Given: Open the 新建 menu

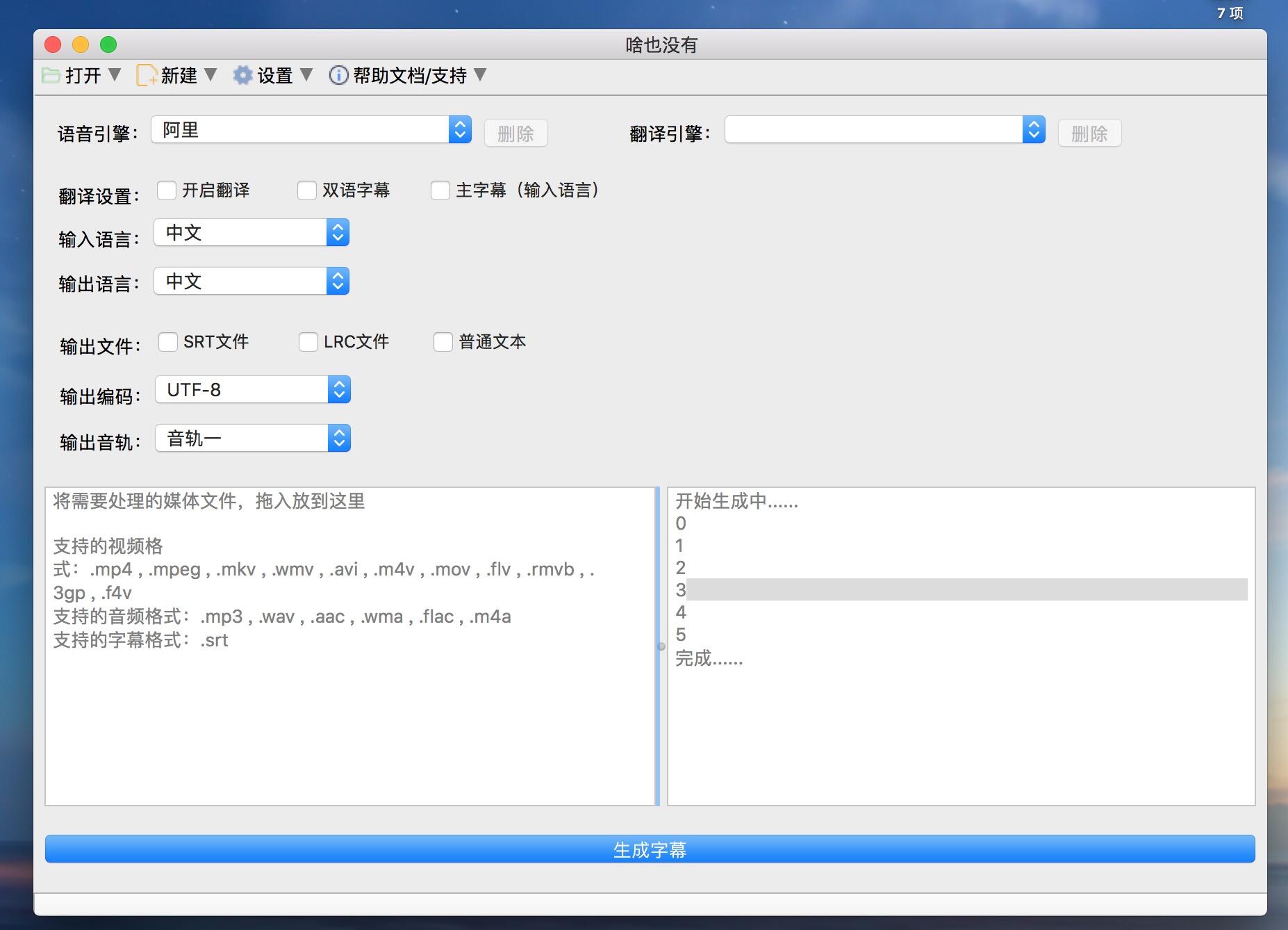Looking at the screenshot, I should 178,75.
